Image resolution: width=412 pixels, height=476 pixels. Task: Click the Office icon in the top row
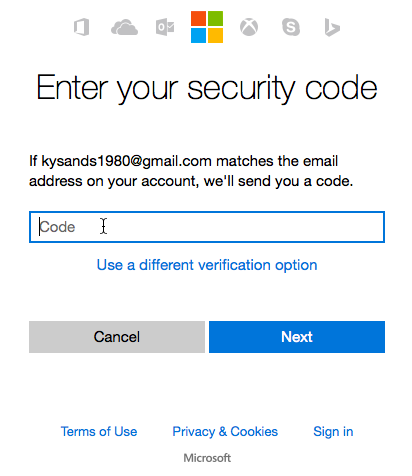click(x=82, y=27)
